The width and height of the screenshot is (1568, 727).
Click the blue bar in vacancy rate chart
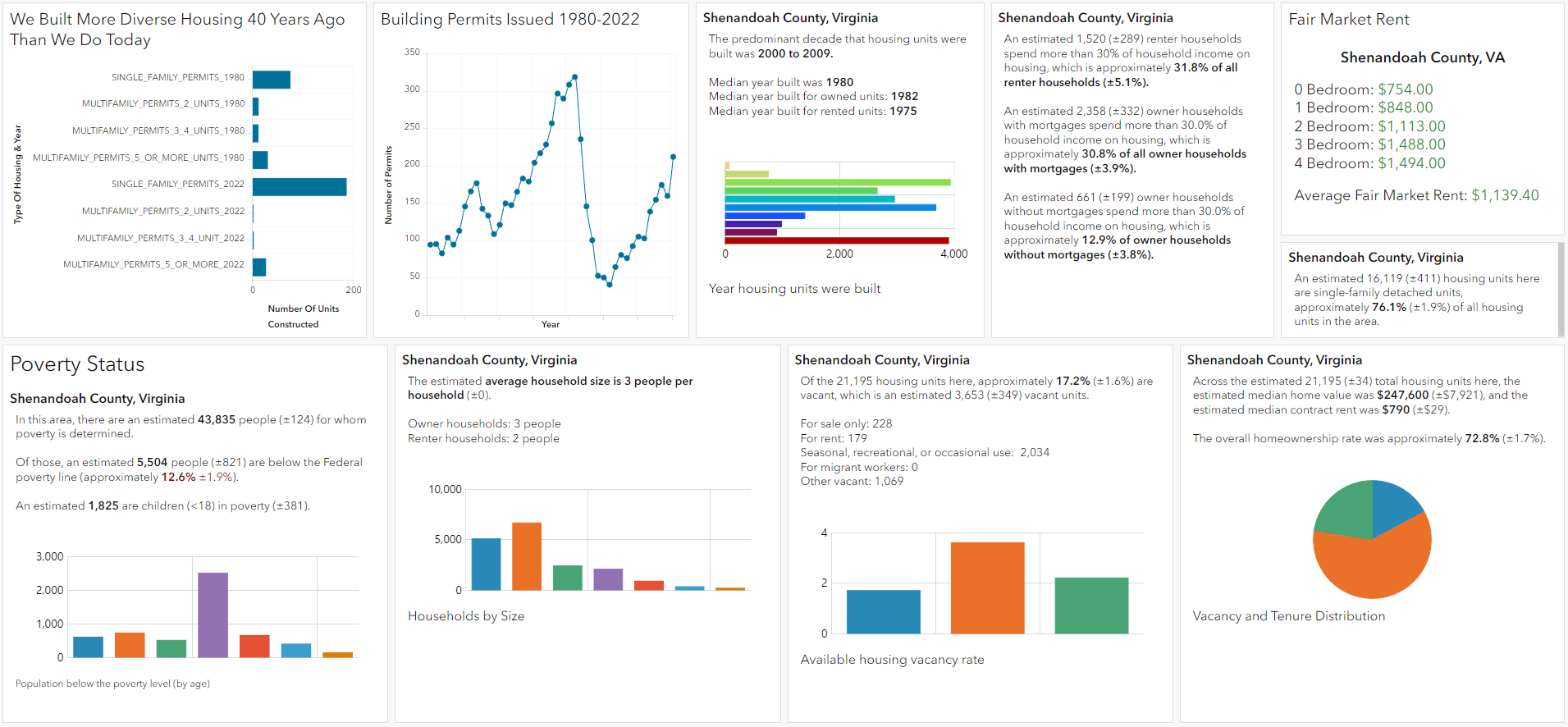pos(883,611)
